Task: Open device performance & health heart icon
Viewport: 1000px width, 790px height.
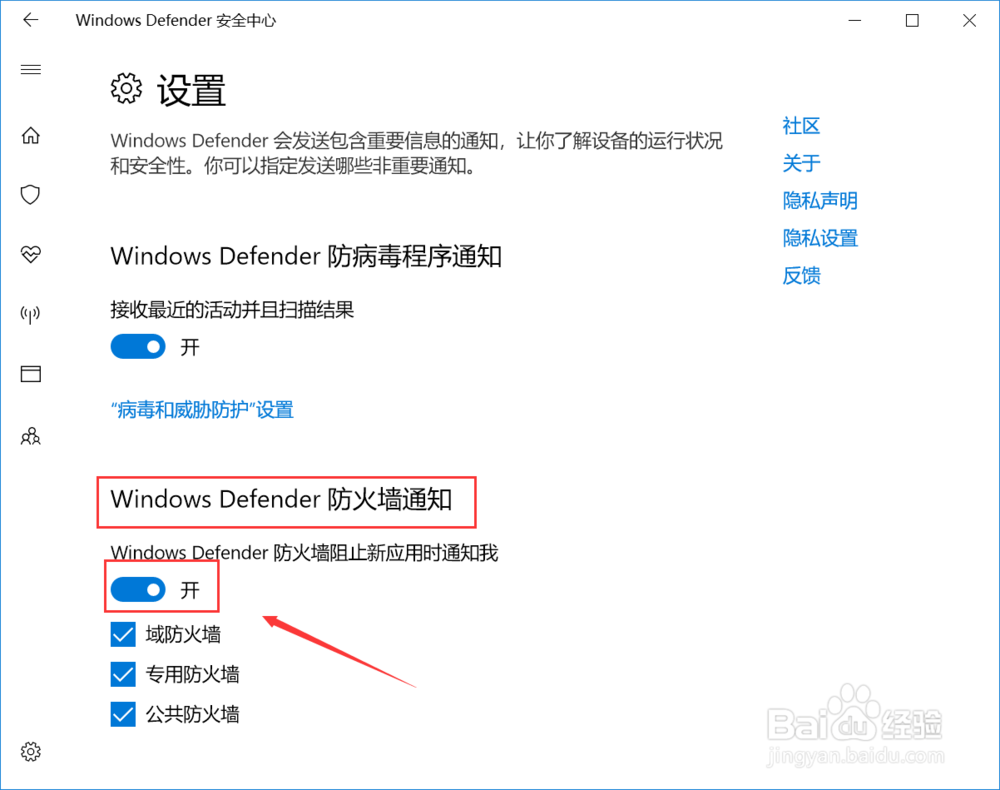Action: tap(31, 254)
